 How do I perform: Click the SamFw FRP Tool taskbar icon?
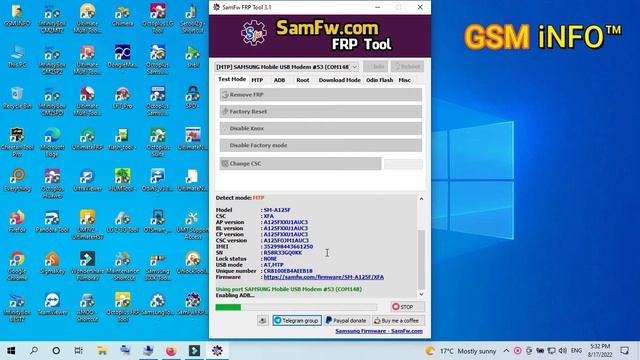point(217,351)
